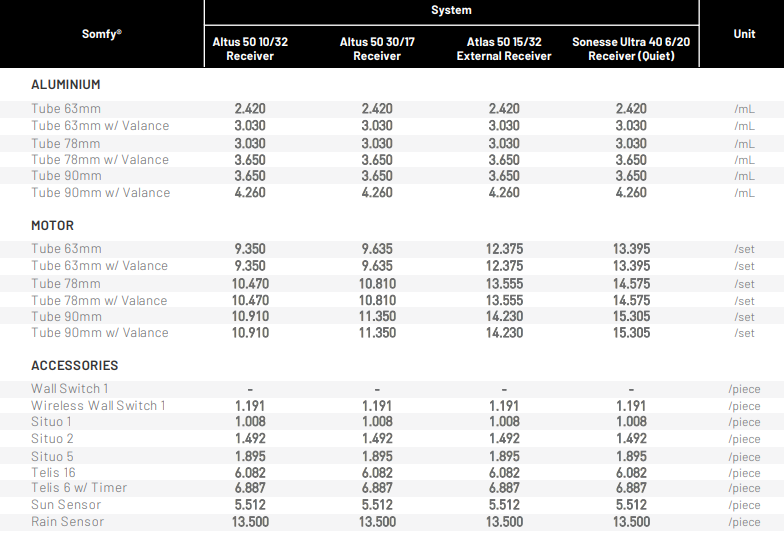Click the /mL unit for Aluminium Tube 63mm

(x=744, y=109)
